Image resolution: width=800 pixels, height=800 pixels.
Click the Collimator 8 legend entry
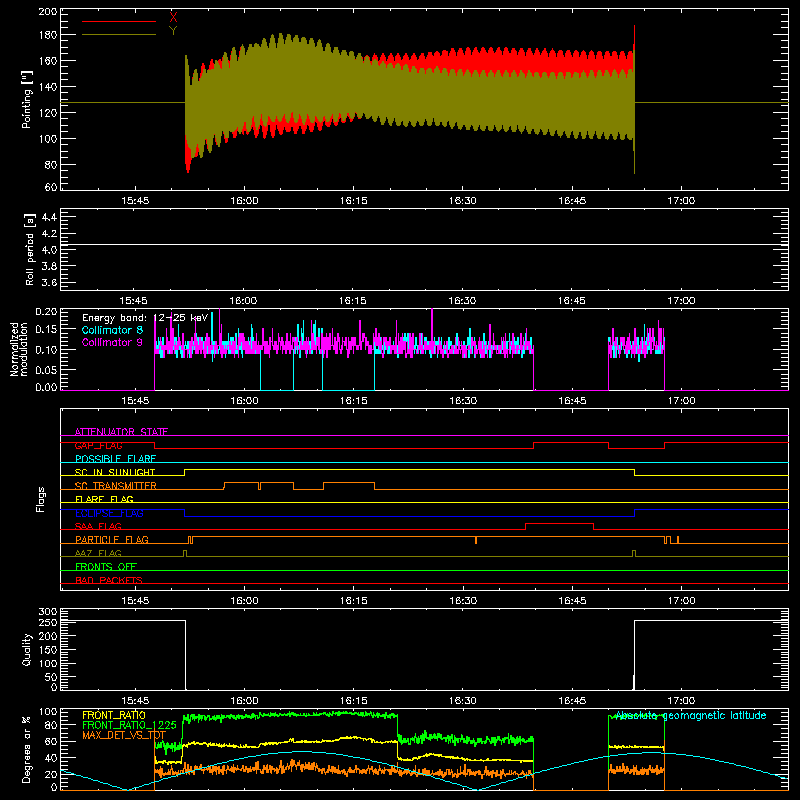click(112, 330)
